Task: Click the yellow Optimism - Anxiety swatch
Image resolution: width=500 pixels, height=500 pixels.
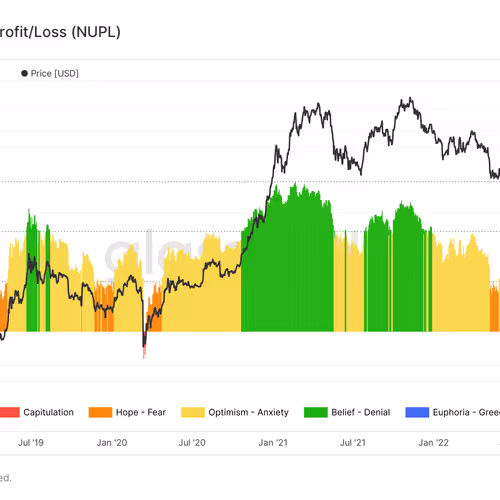Action: (x=193, y=412)
